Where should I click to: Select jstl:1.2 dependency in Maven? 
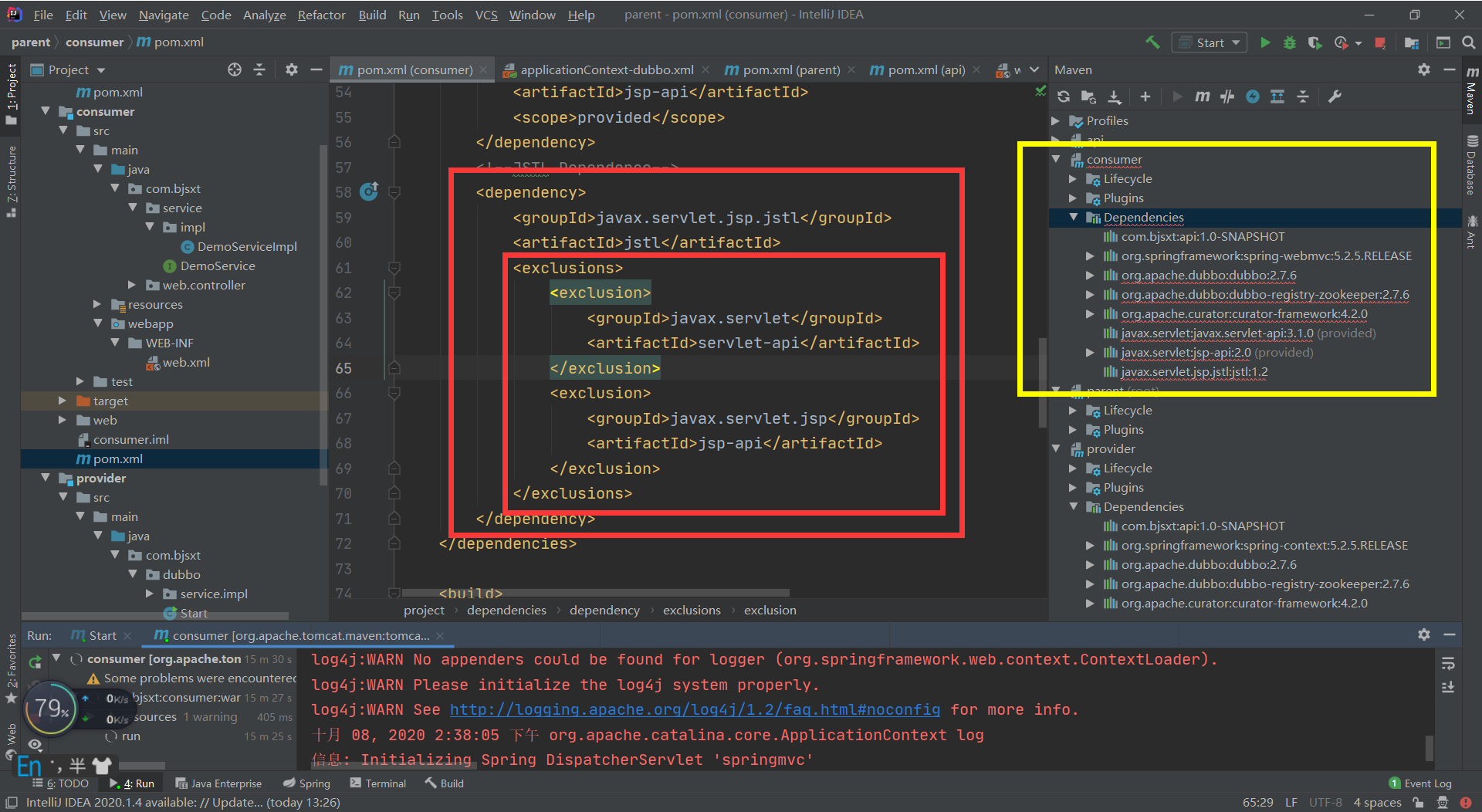click(x=1194, y=372)
